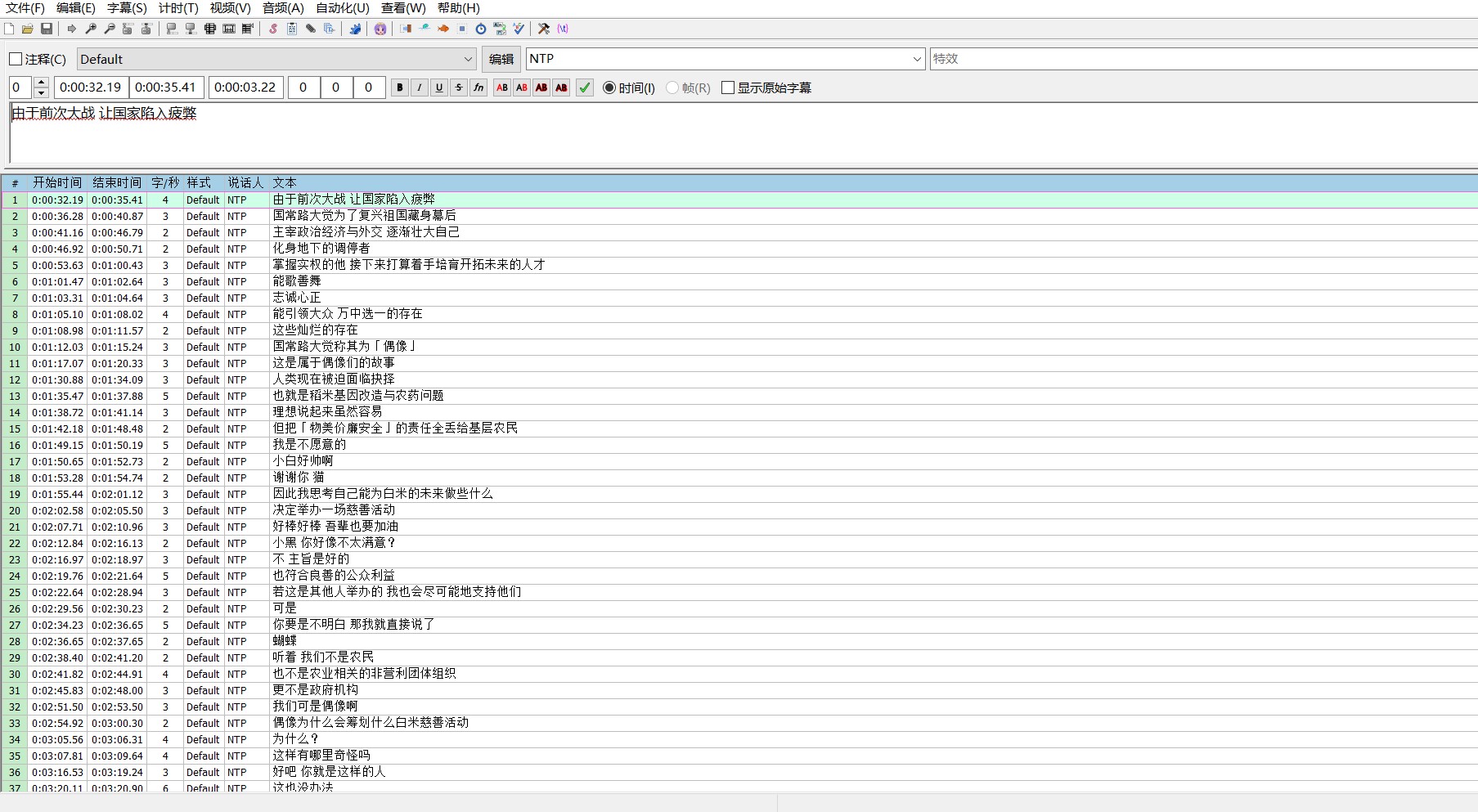Toggle italics with the I button

coord(420,87)
